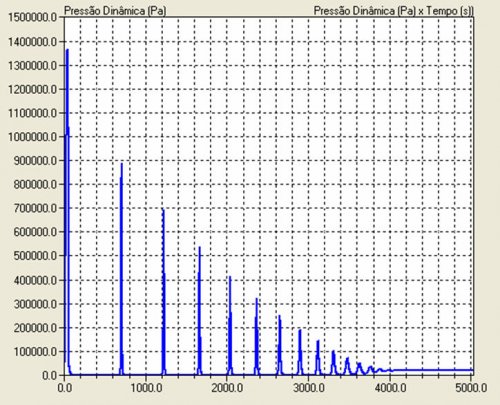Click the ninth peak near 145000 Pa
The height and width of the screenshot is (405, 500).
tap(318, 341)
